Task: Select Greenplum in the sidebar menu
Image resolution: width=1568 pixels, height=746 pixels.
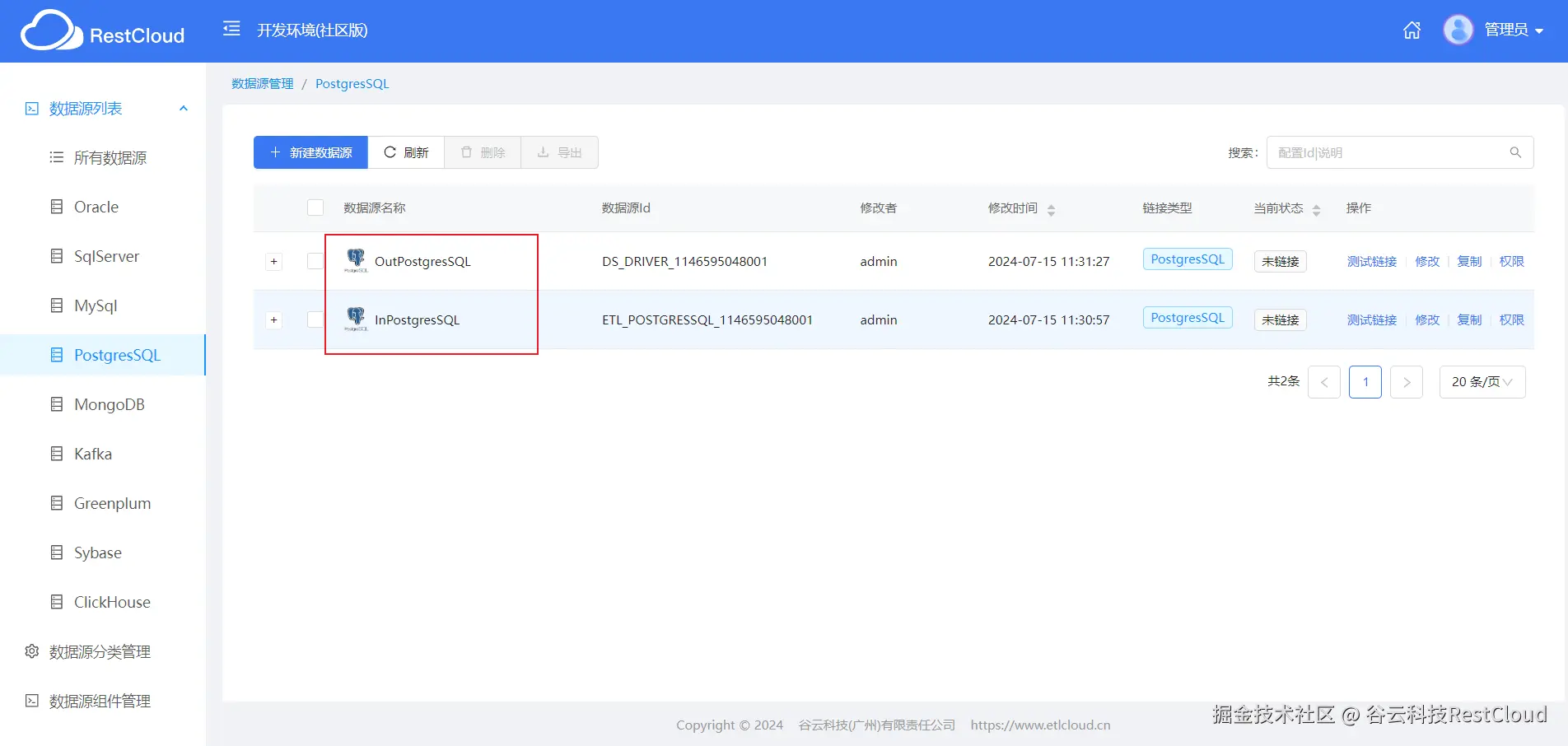Action: [x=103, y=503]
